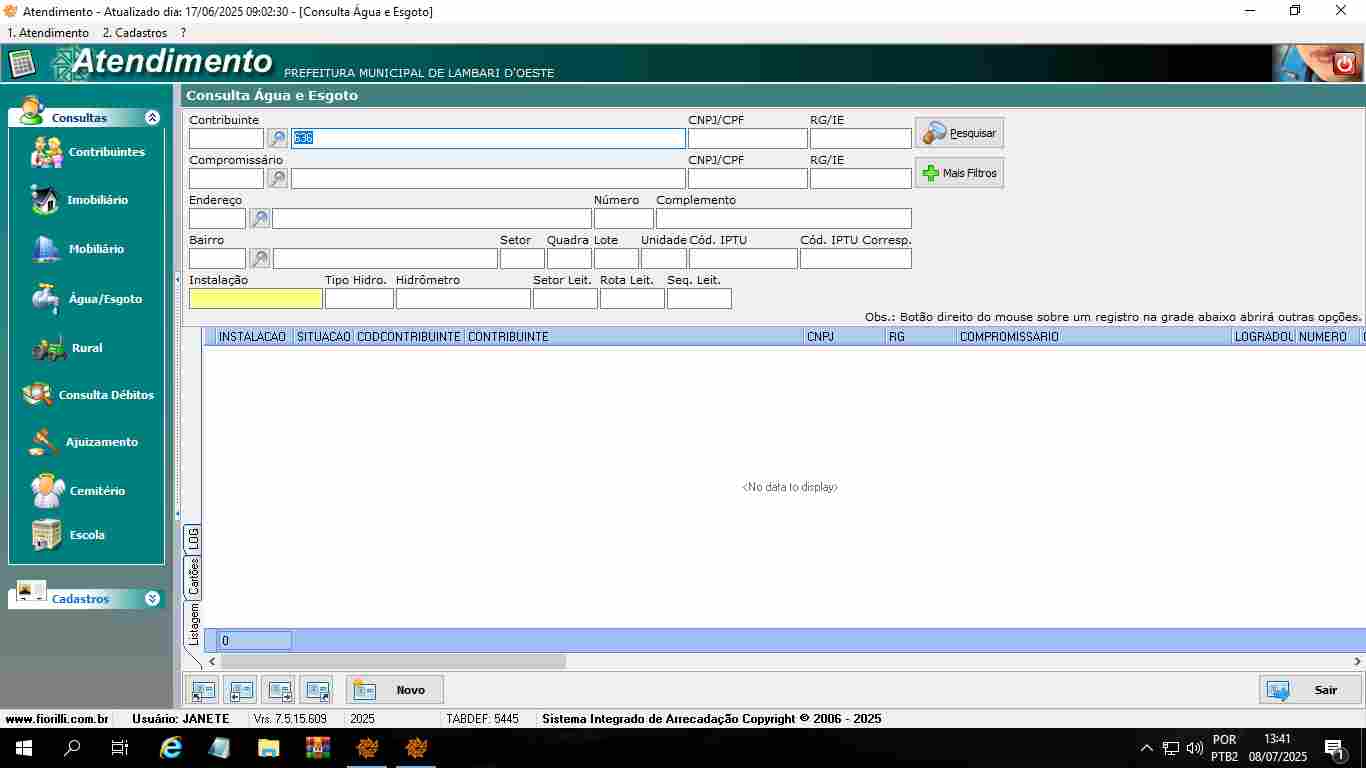The height and width of the screenshot is (768, 1366).
Task: Click the Escola sidebar icon
Action: click(x=47, y=535)
